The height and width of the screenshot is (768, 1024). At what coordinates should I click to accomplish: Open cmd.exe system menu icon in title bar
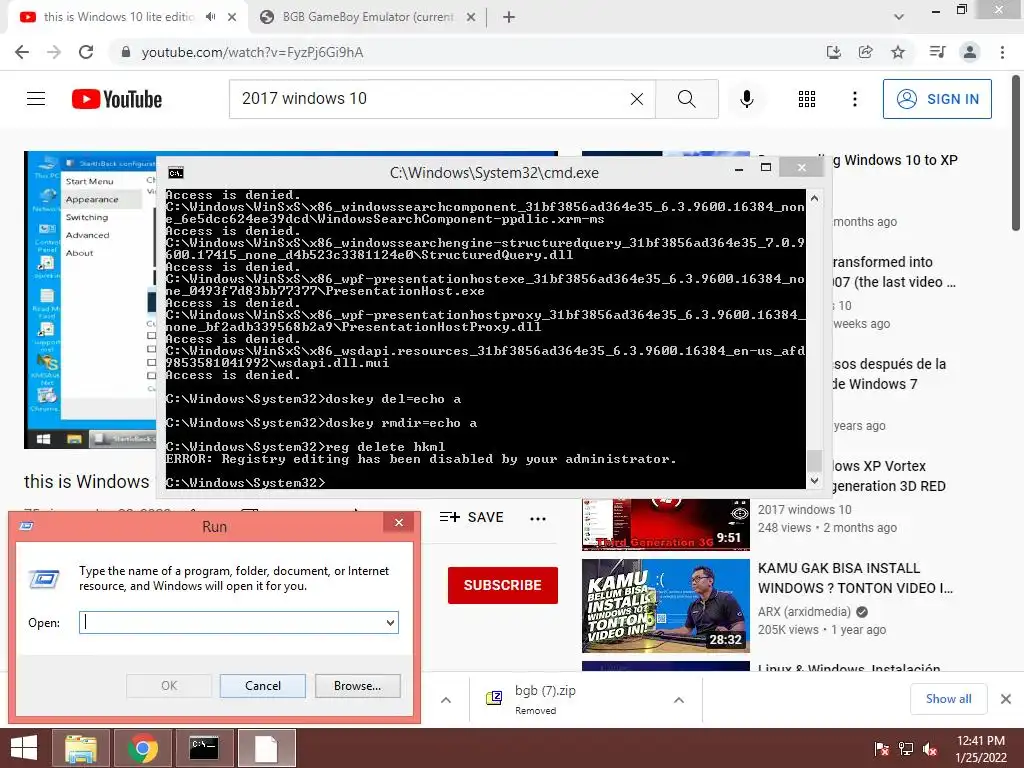point(176,172)
